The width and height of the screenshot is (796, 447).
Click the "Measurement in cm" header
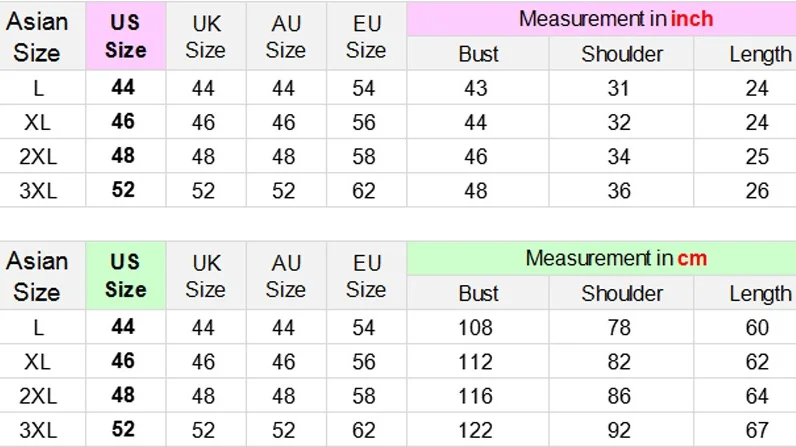point(615,258)
